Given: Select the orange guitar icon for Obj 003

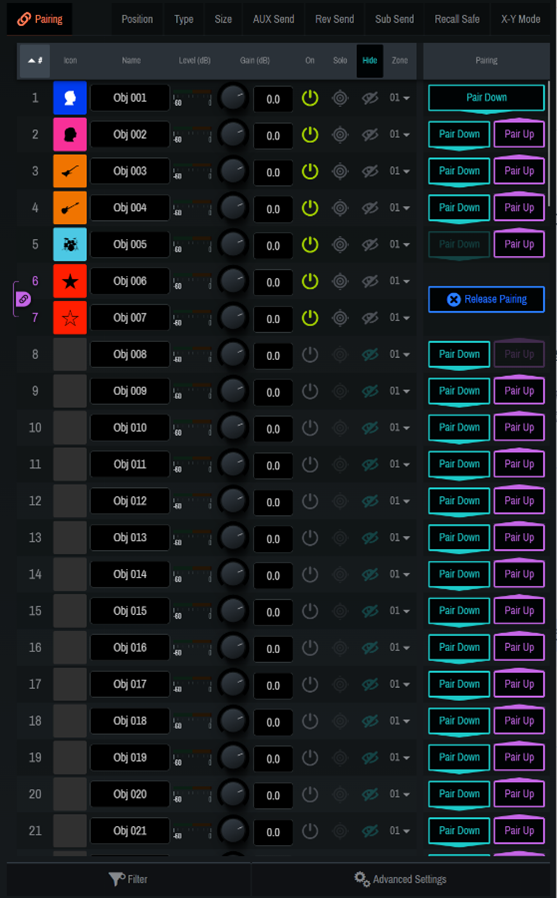Looking at the screenshot, I should coord(70,171).
